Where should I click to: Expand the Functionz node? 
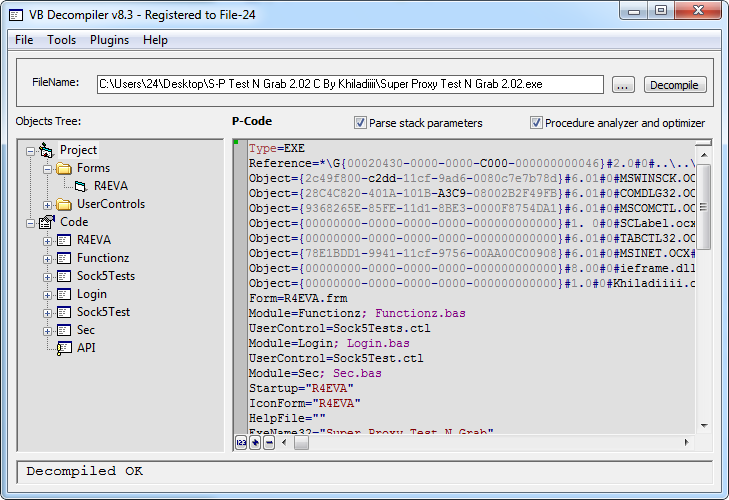(x=47, y=259)
